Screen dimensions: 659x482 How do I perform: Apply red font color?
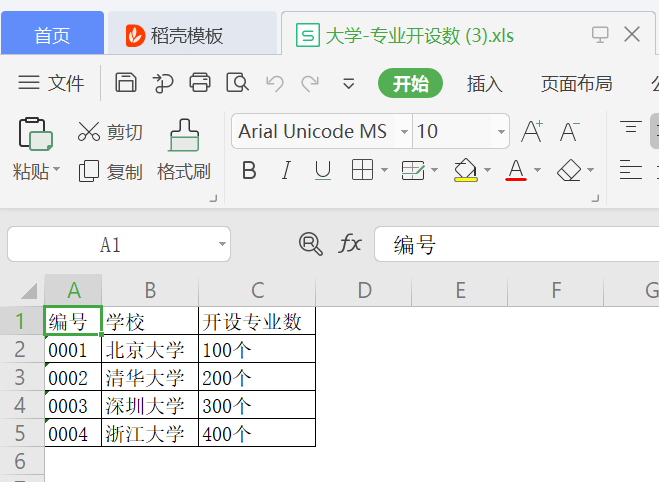[516, 170]
